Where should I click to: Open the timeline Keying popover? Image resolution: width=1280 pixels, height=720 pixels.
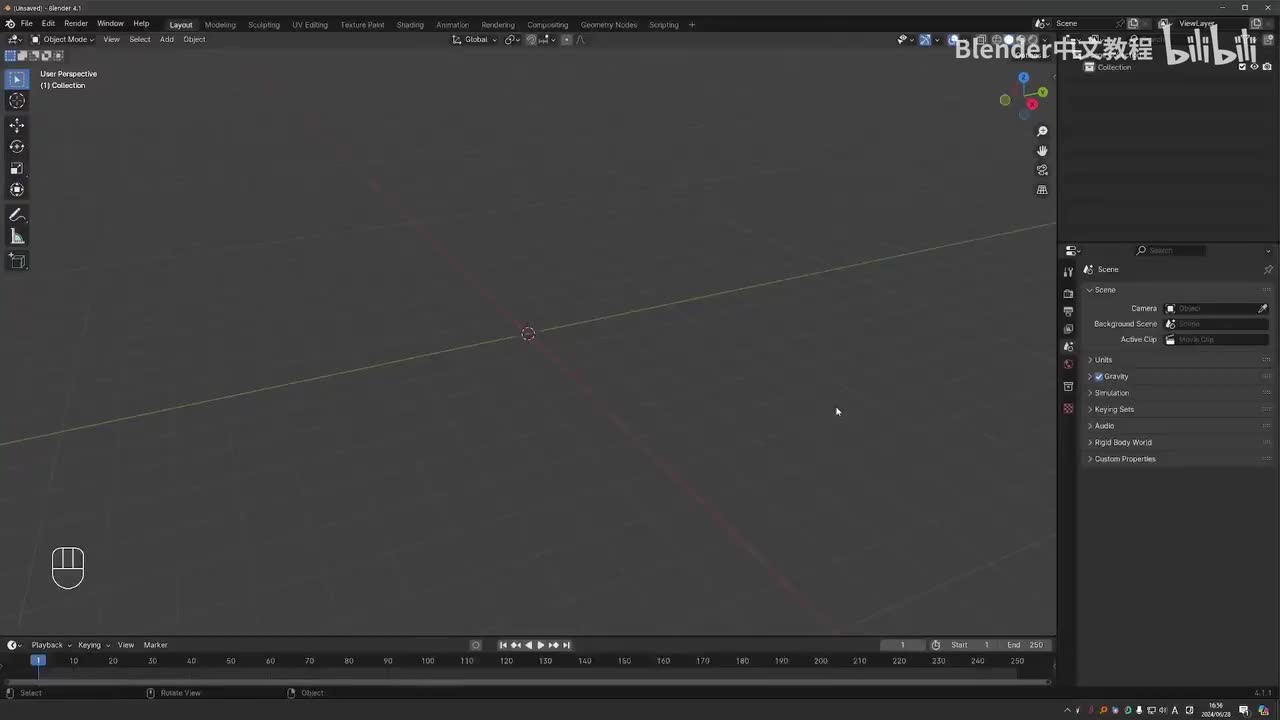(93, 645)
